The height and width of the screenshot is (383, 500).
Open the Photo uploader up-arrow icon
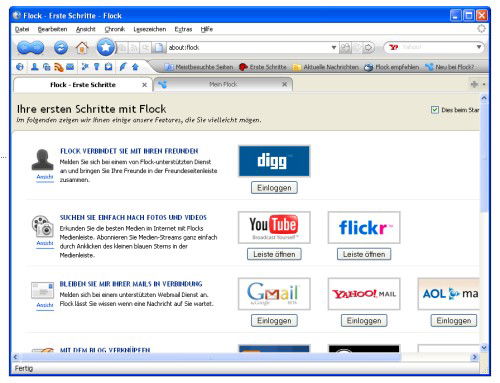click(x=135, y=67)
